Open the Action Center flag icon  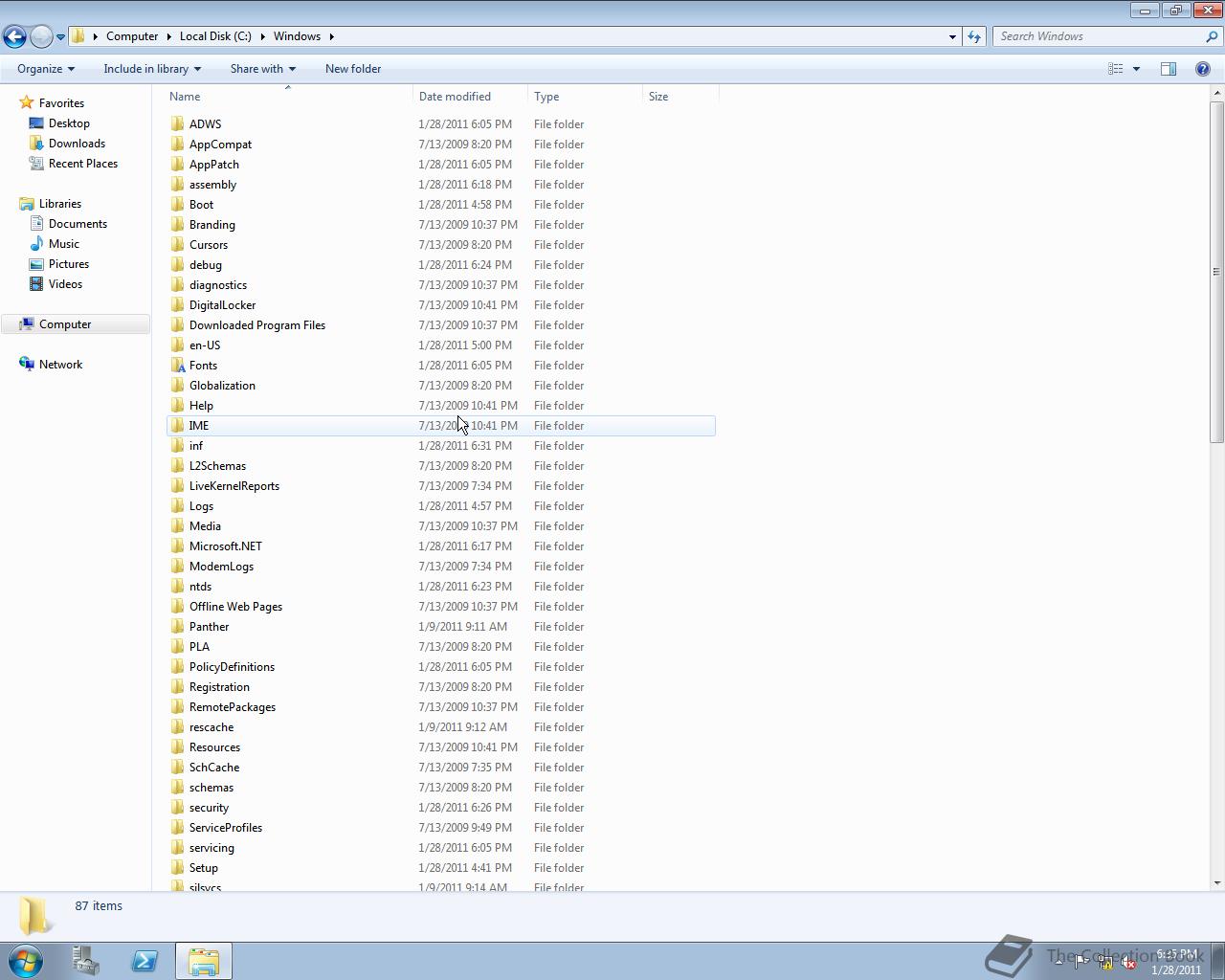(x=1080, y=960)
